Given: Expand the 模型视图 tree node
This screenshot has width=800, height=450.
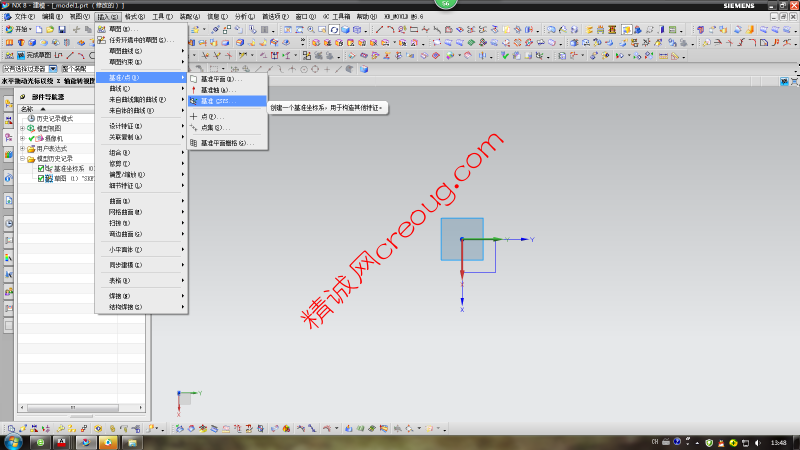Looking at the screenshot, I should point(22,129).
